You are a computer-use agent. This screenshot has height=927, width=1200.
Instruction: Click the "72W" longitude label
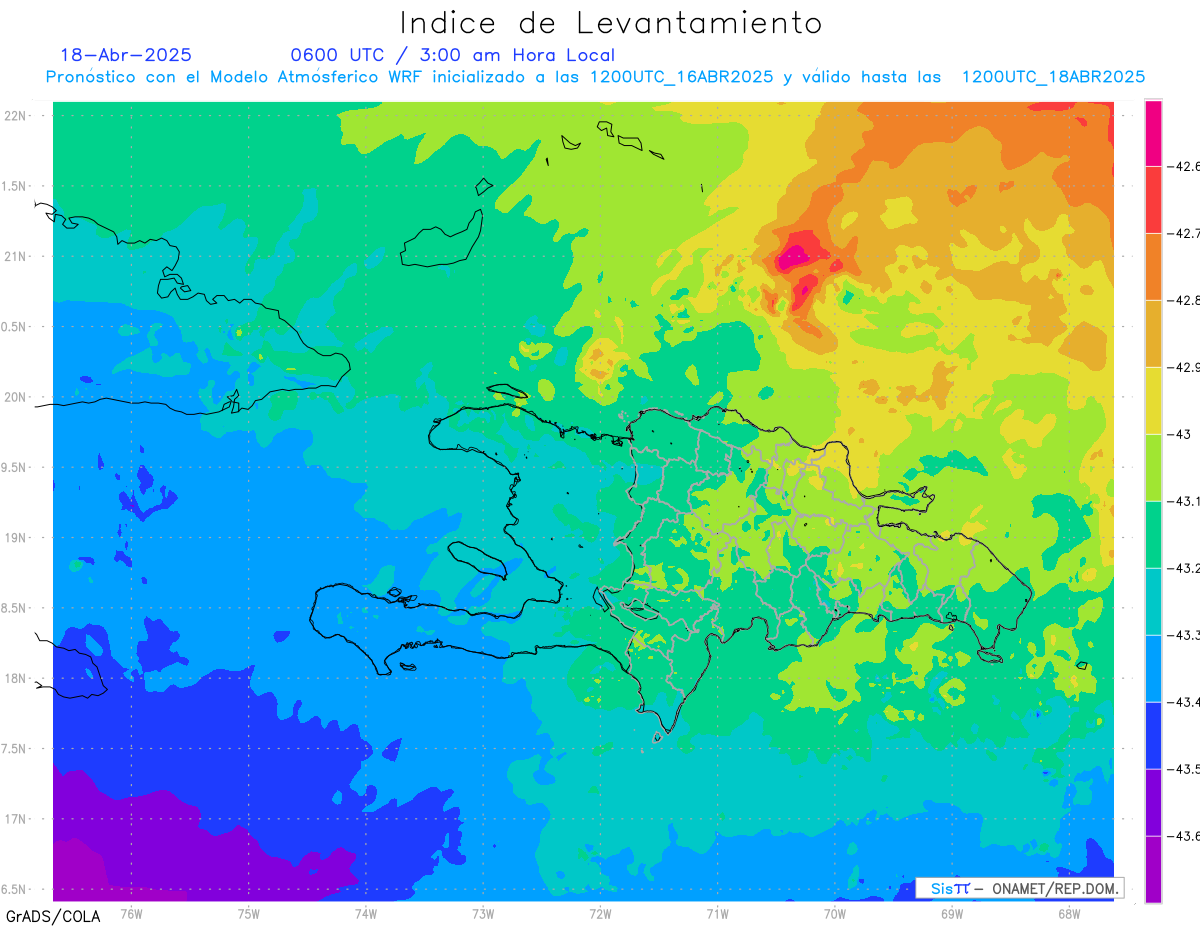point(600,912)
